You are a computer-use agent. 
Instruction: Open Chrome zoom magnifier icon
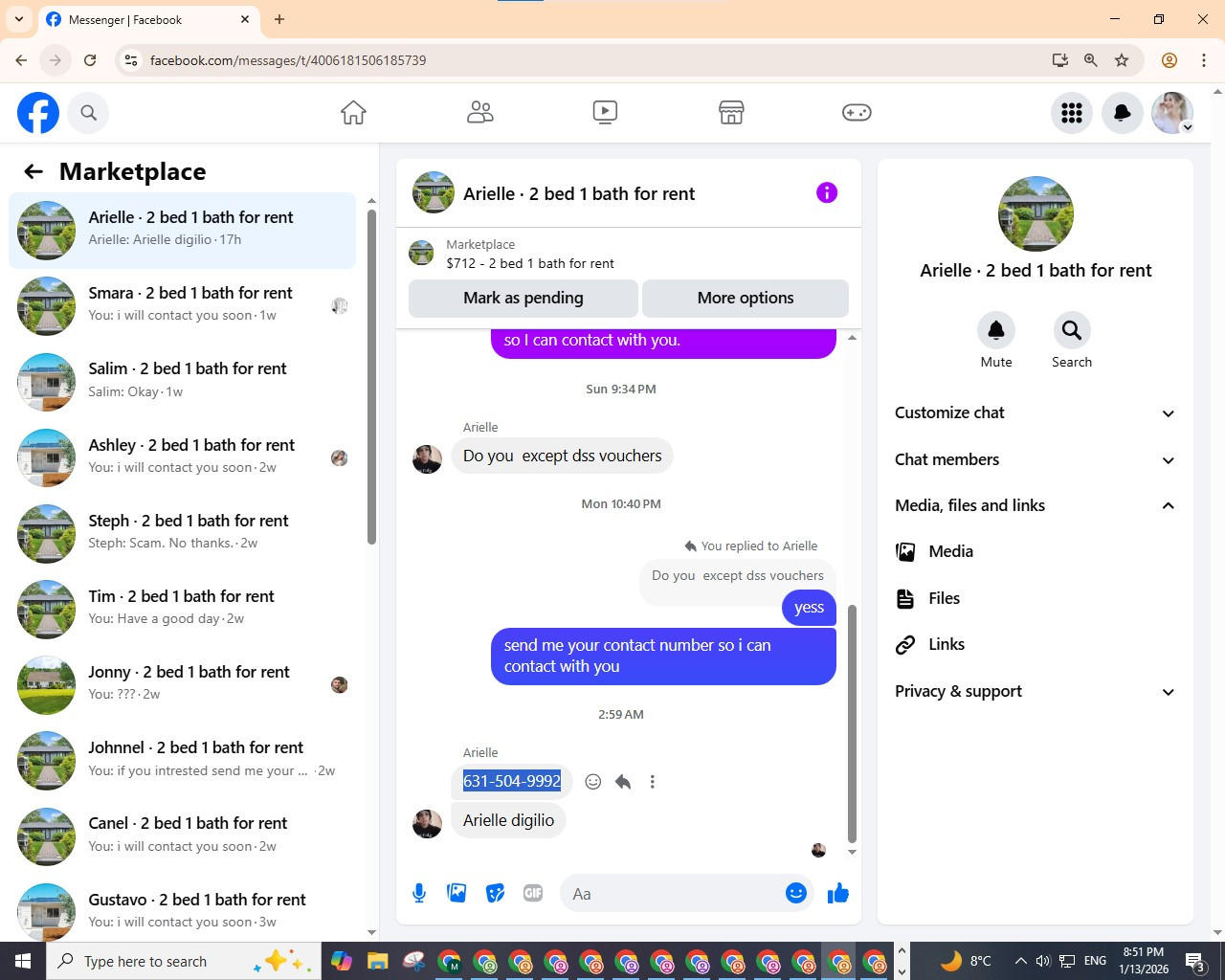(1091, 60)
